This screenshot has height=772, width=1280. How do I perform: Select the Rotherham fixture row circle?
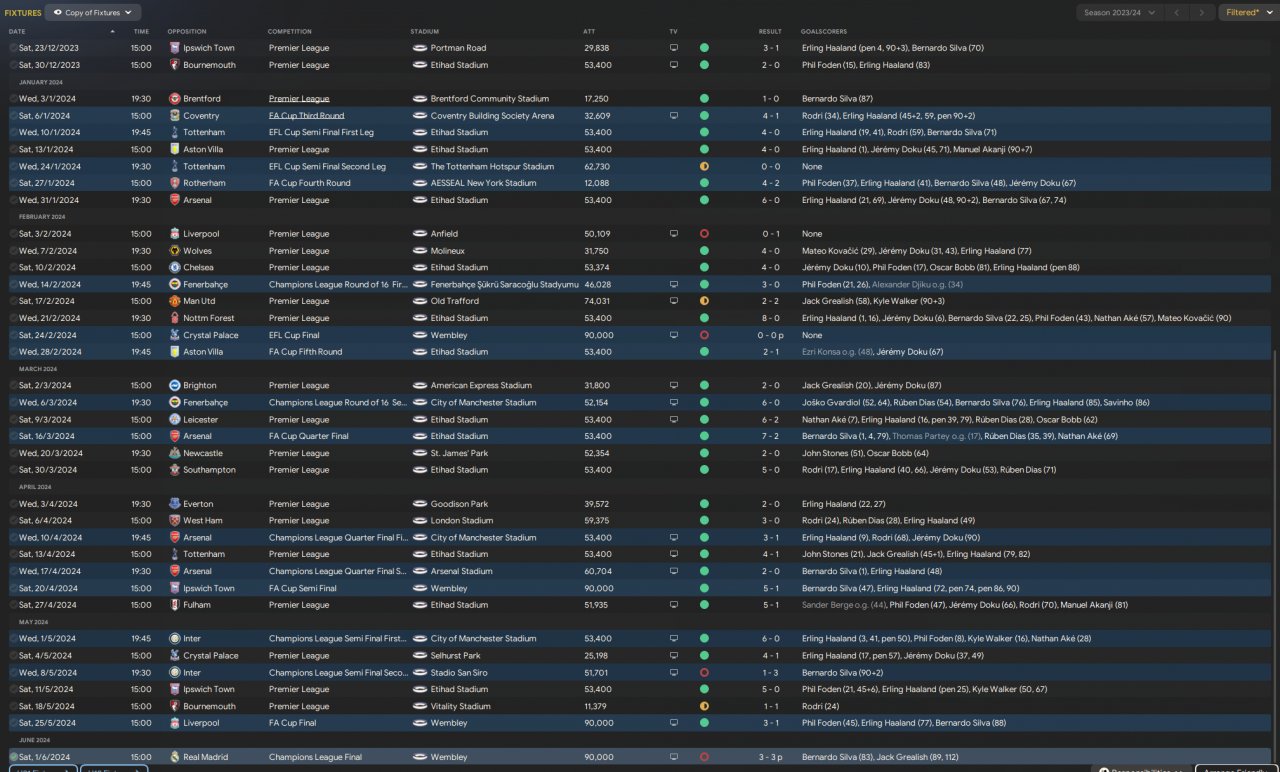click(x=13, y=183)
